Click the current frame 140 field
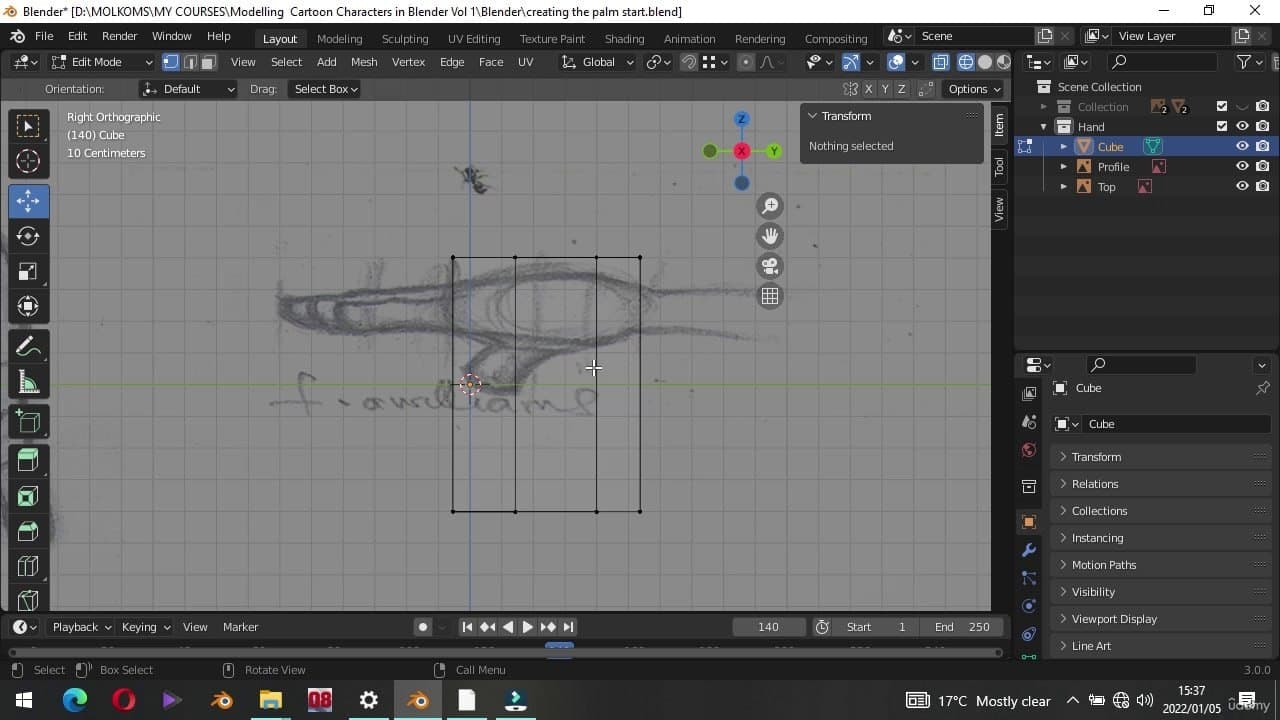 pyautogui.click(x=768, y=627)
